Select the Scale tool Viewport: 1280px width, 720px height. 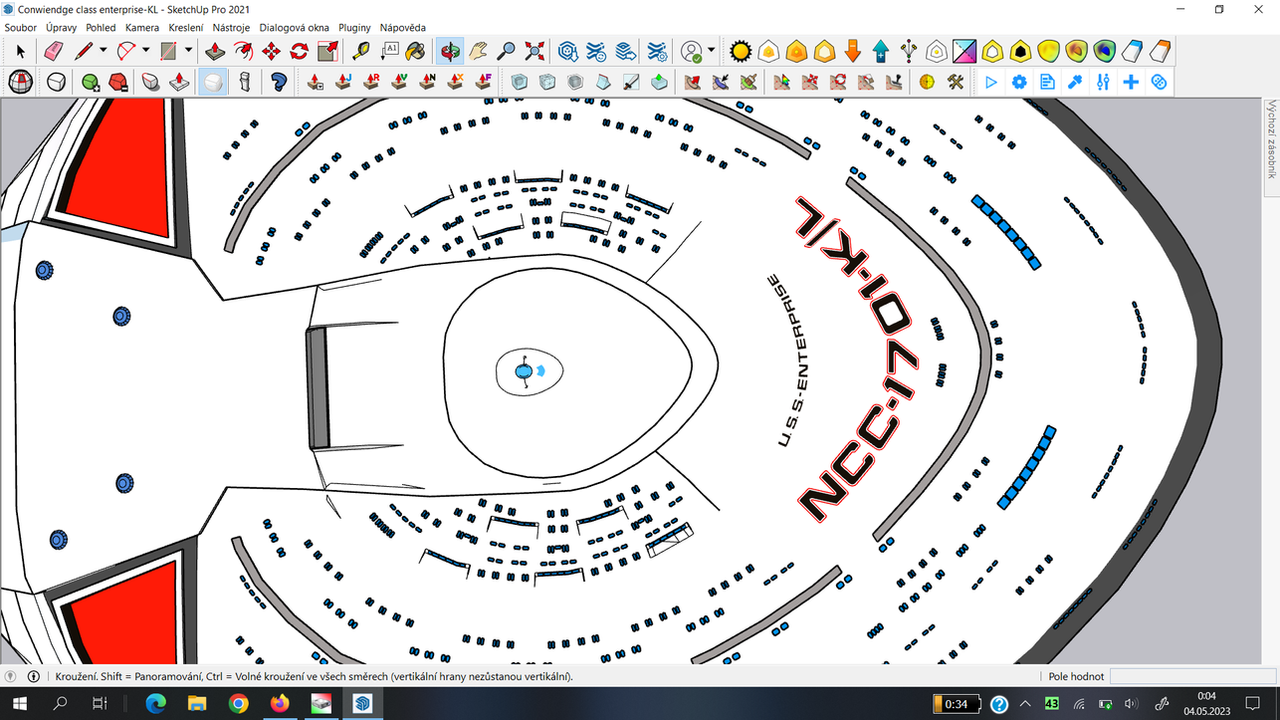coord(327,51)
